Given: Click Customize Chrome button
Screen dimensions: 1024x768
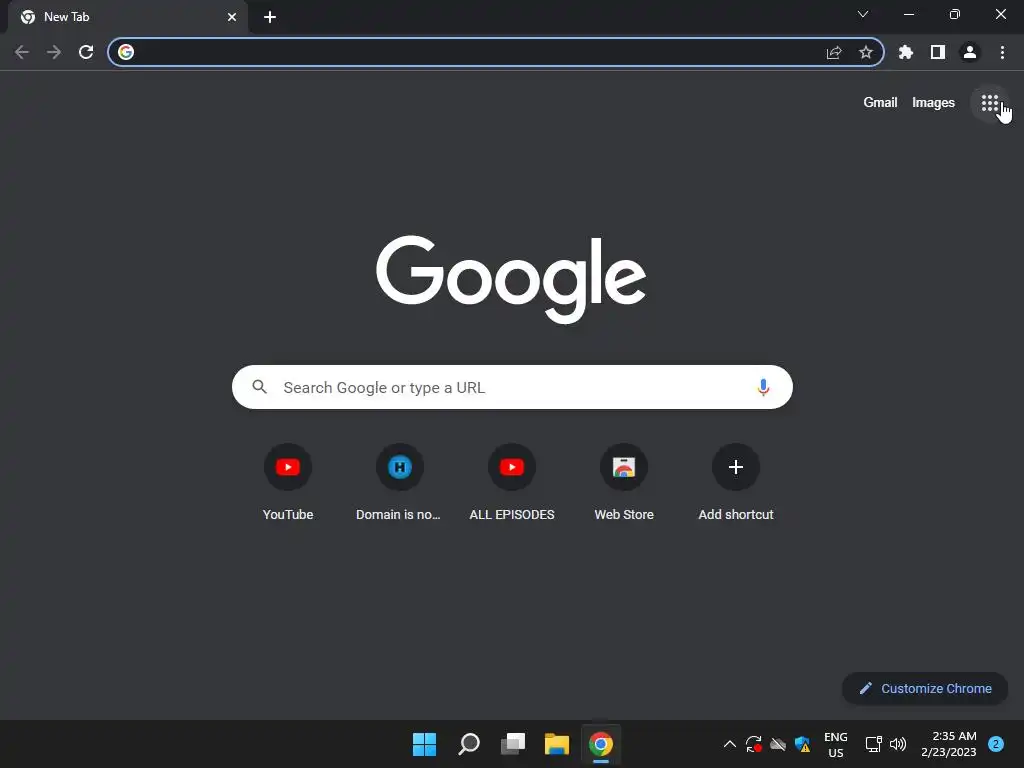Looking at the screenshot, I should click(925, 688).
